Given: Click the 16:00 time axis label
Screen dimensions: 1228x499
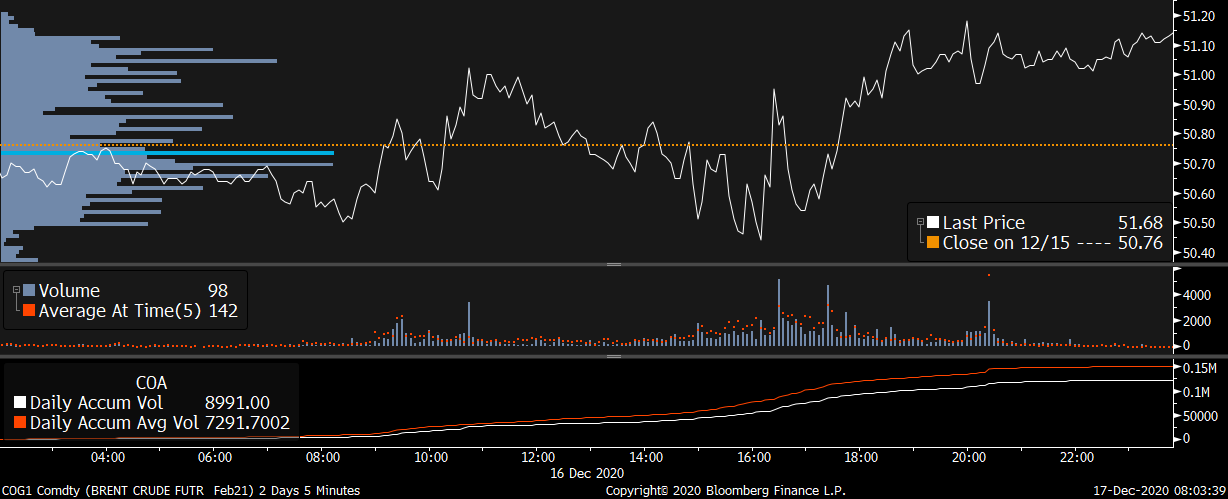Looking at the screenshot, I should [753, 458].
